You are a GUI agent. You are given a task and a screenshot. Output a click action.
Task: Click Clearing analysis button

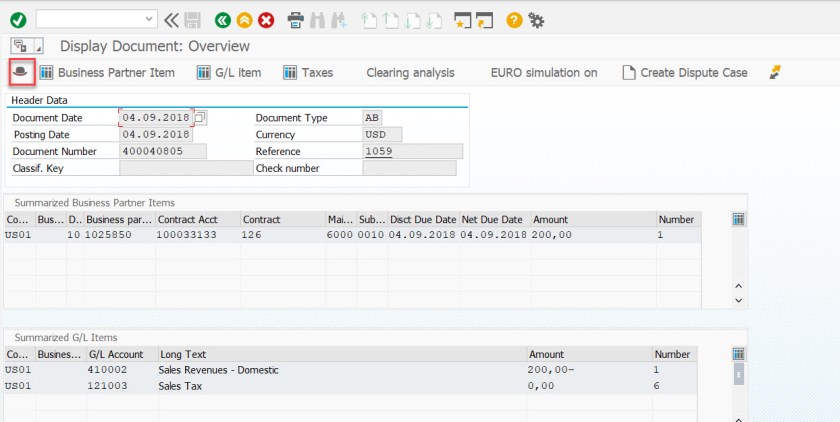pos(410,72)
